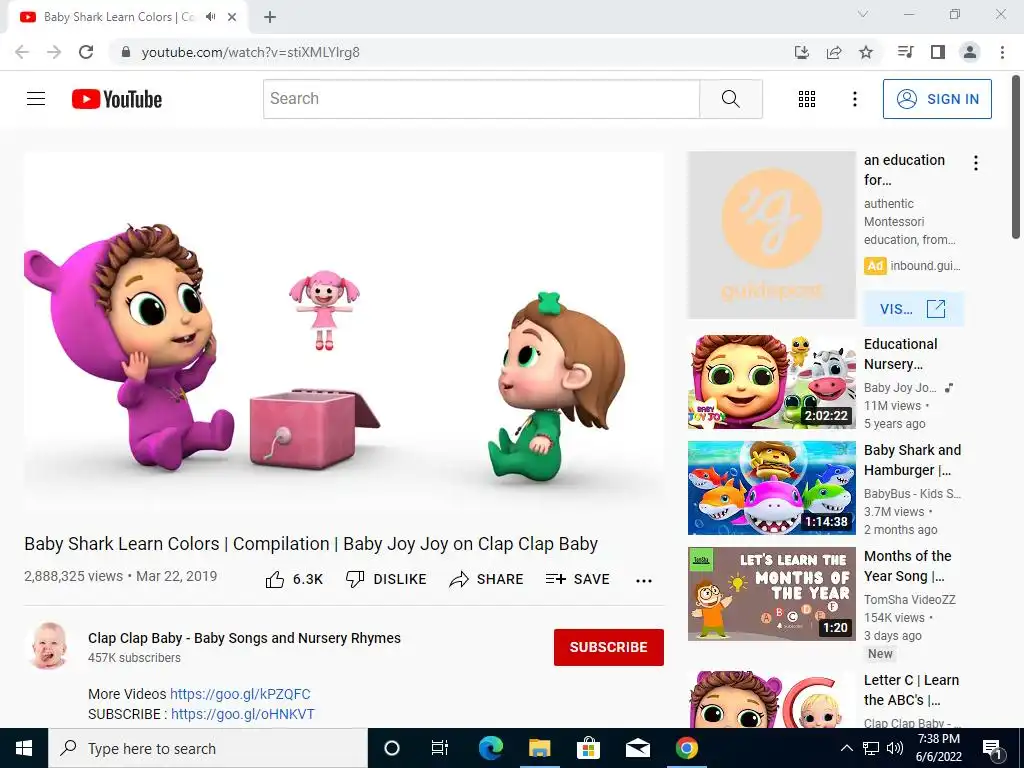
Task: Open Chrome media control icon
Action: (x=905, y=52)
